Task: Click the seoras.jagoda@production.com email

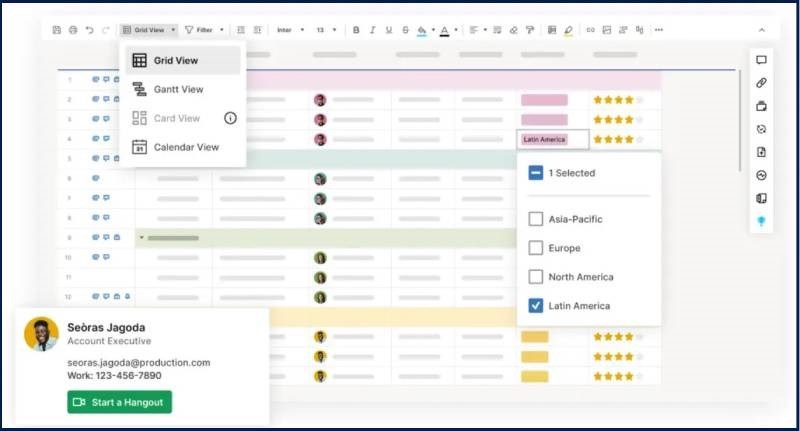Action: [139, 363]
